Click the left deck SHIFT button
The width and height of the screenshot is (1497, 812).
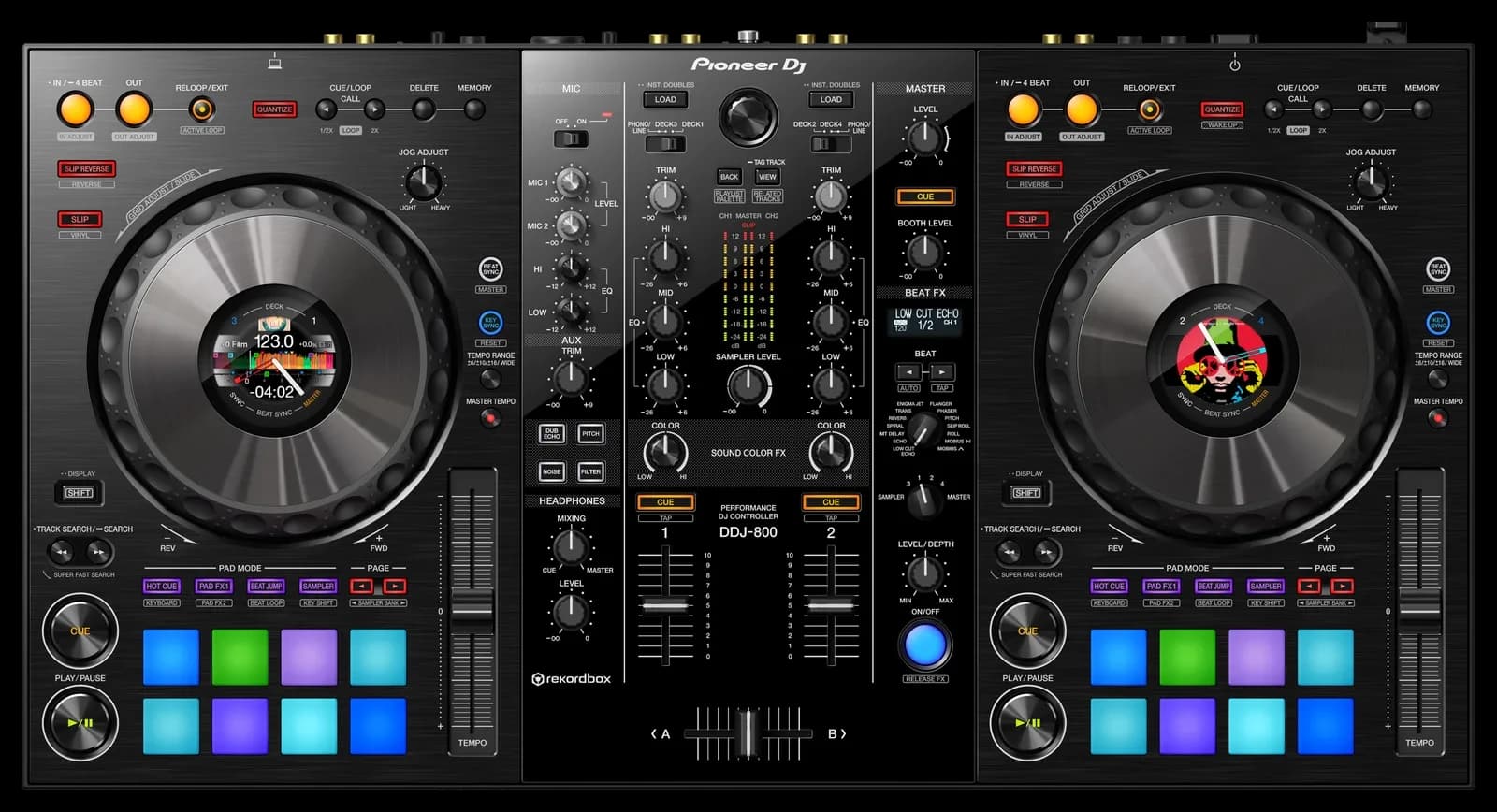[80, 493]
